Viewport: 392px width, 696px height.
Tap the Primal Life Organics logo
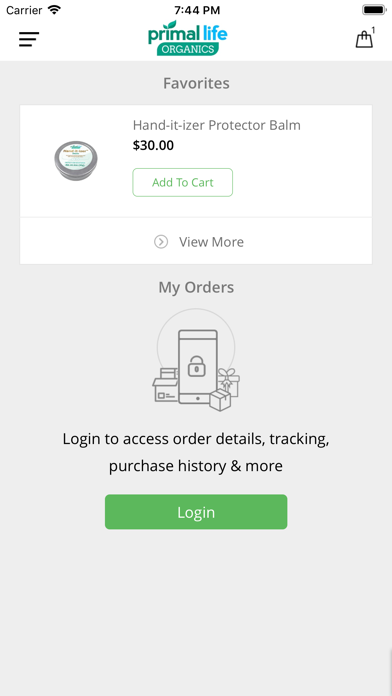click(x=187, y=38)
